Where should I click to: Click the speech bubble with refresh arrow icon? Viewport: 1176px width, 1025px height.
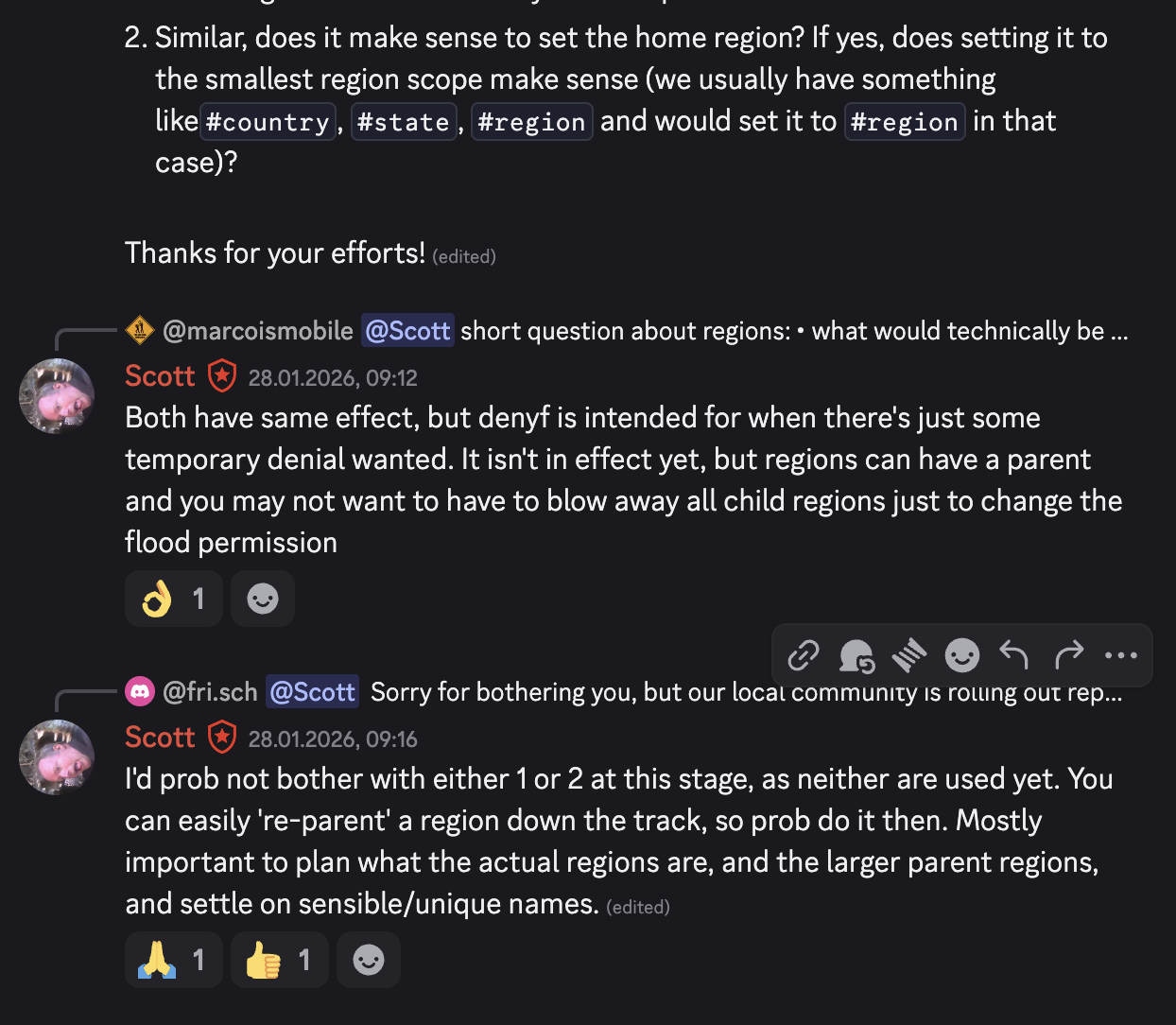[856, 654]
